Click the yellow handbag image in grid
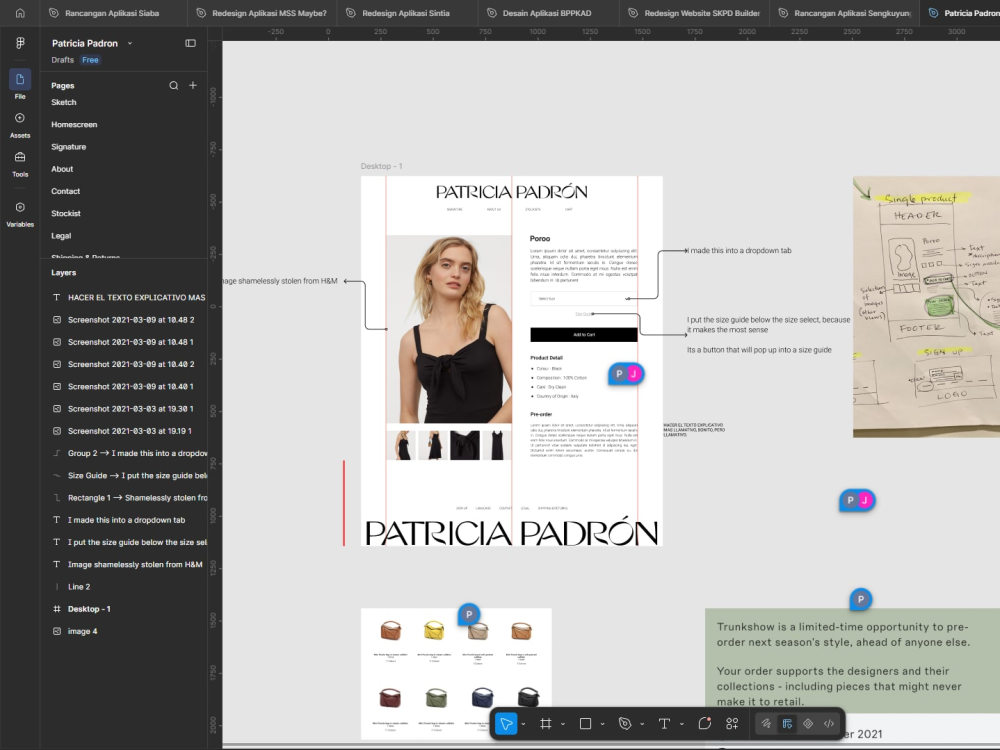This screenshot has height=750, width=1000. (x=434, y=631)
